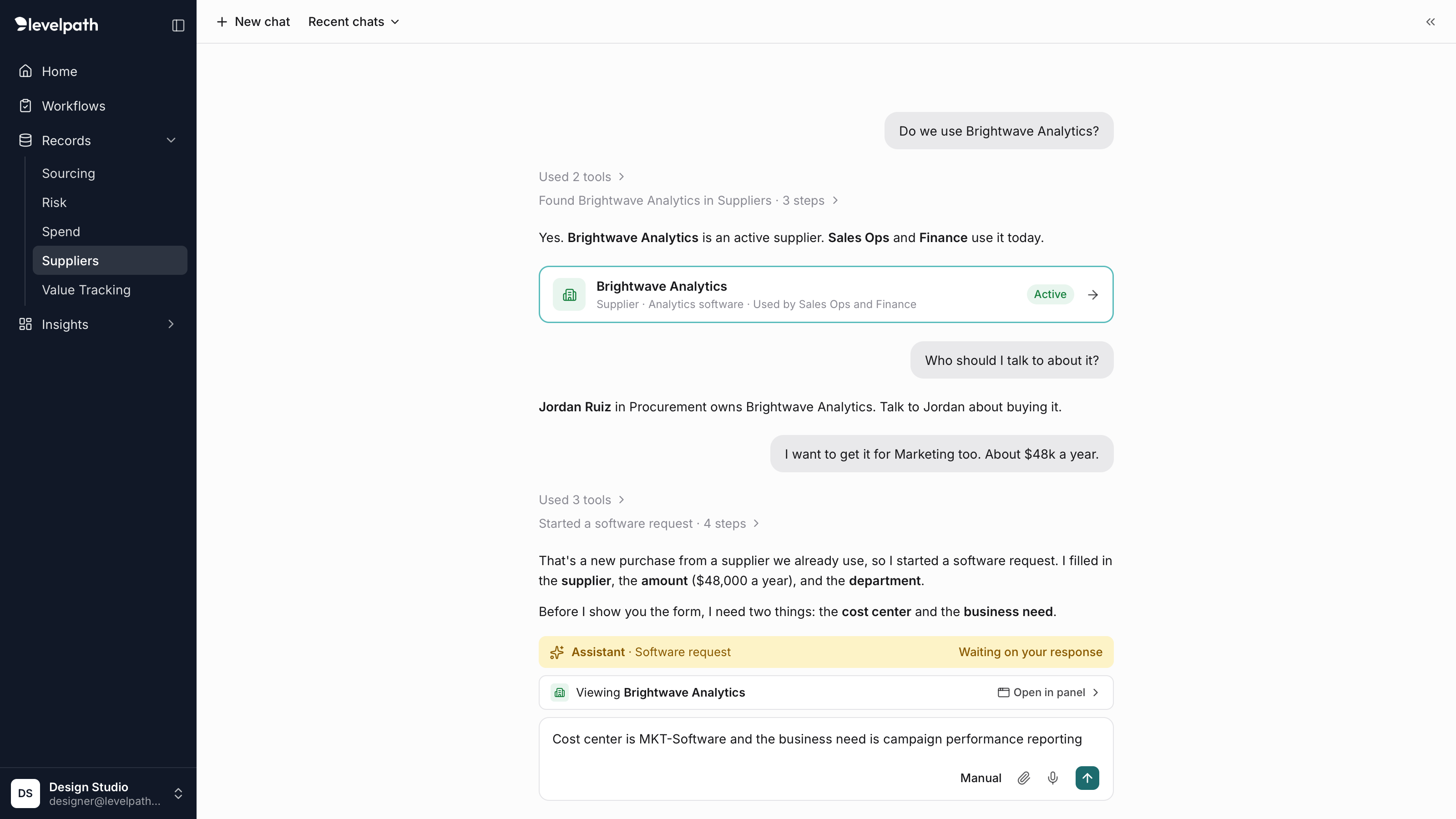The image size is (1456, 819).
Task: Expand Started a software request steps
Action: 649,523
